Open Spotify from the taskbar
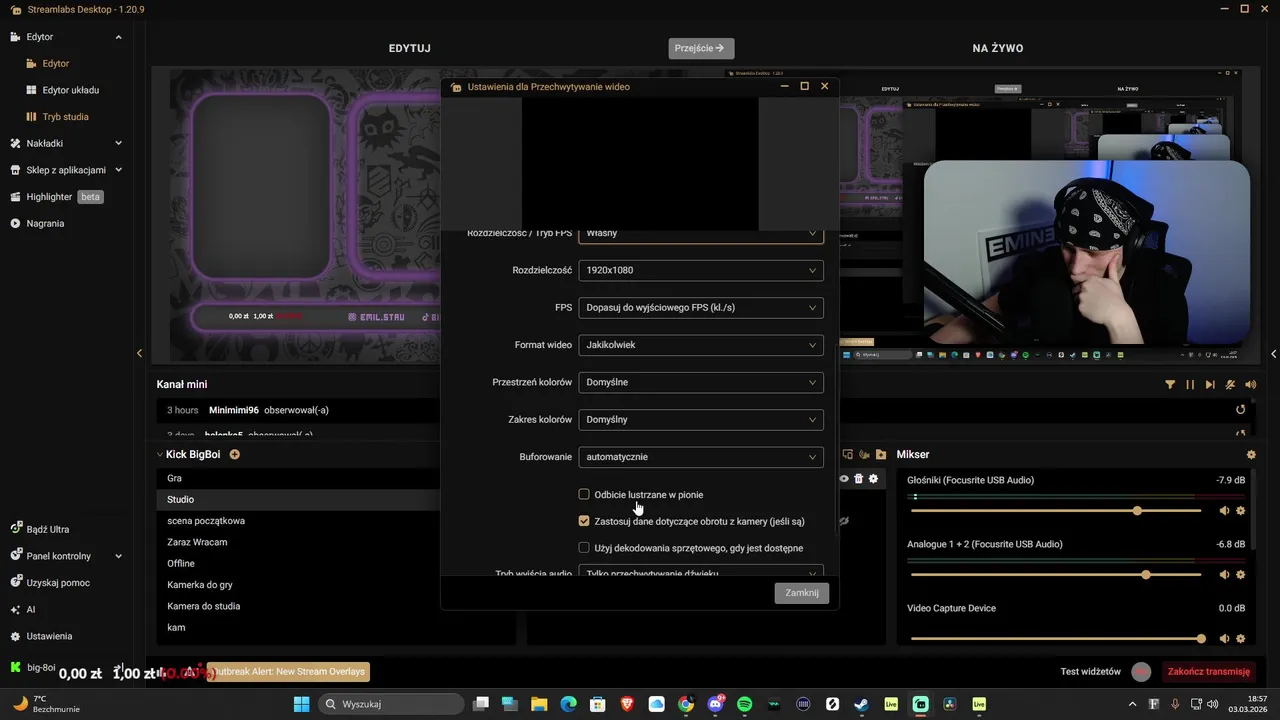Screen dimensions: 1280x720 744,704
